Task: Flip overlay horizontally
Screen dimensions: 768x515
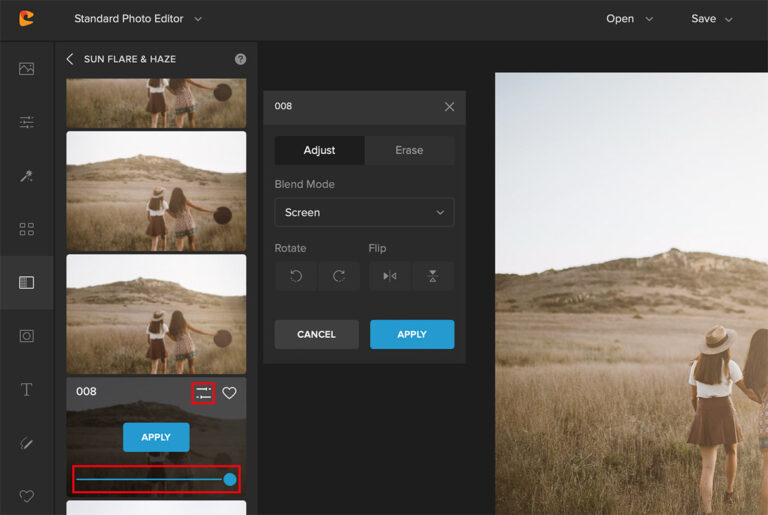Action: tap(389, 276)
